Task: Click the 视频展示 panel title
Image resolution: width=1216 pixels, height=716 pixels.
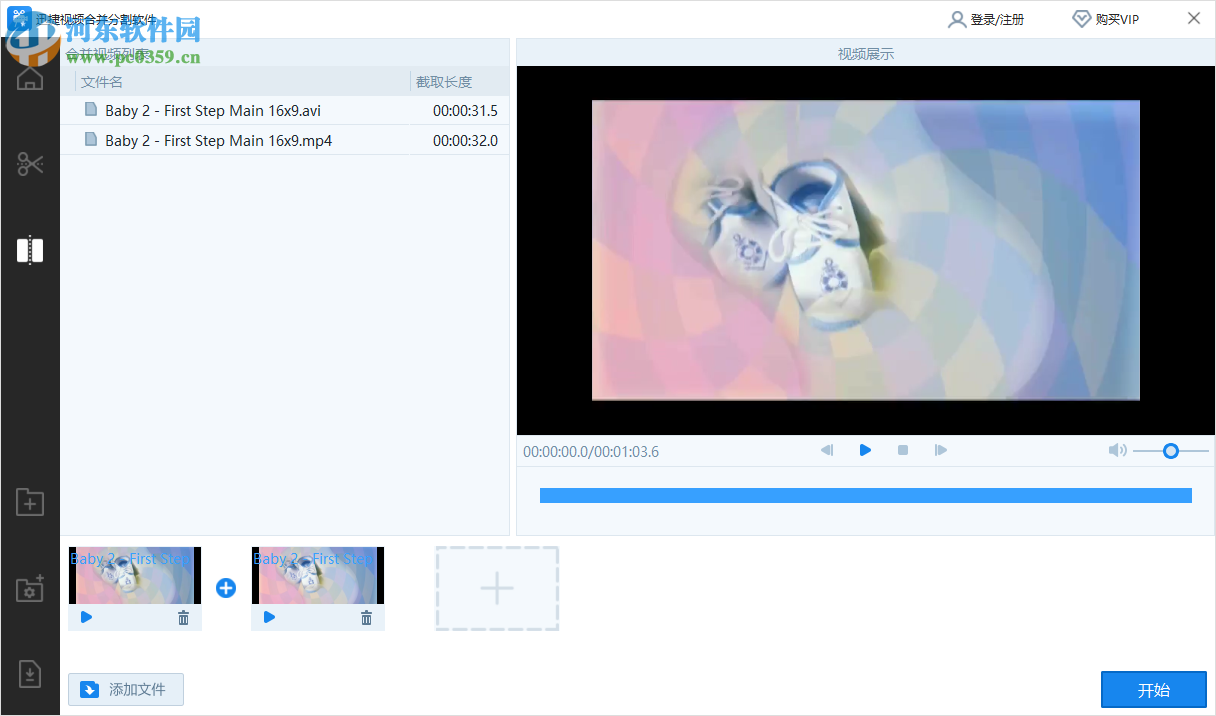Action: coord(866,54)
